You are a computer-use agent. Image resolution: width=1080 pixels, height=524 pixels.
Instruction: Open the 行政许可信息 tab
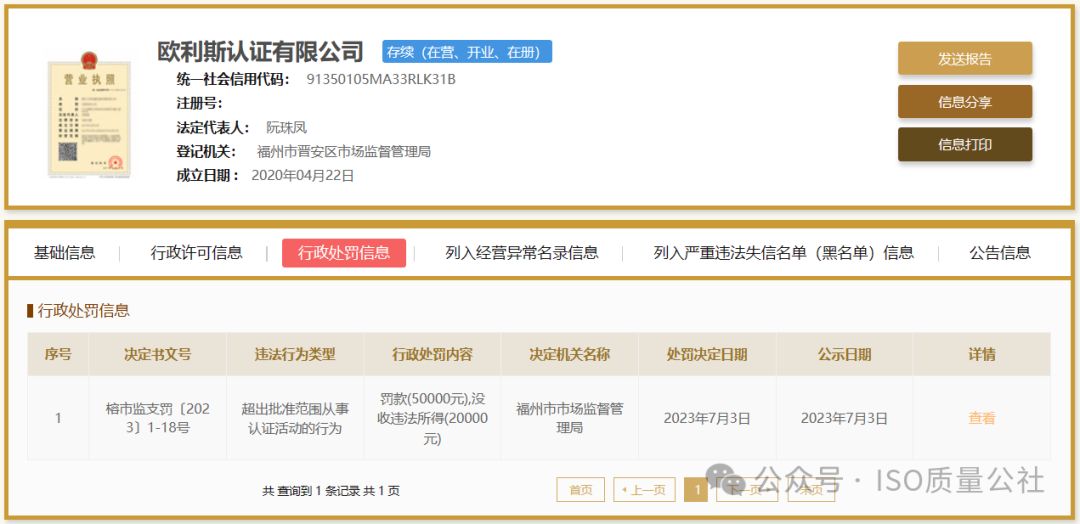196,253
